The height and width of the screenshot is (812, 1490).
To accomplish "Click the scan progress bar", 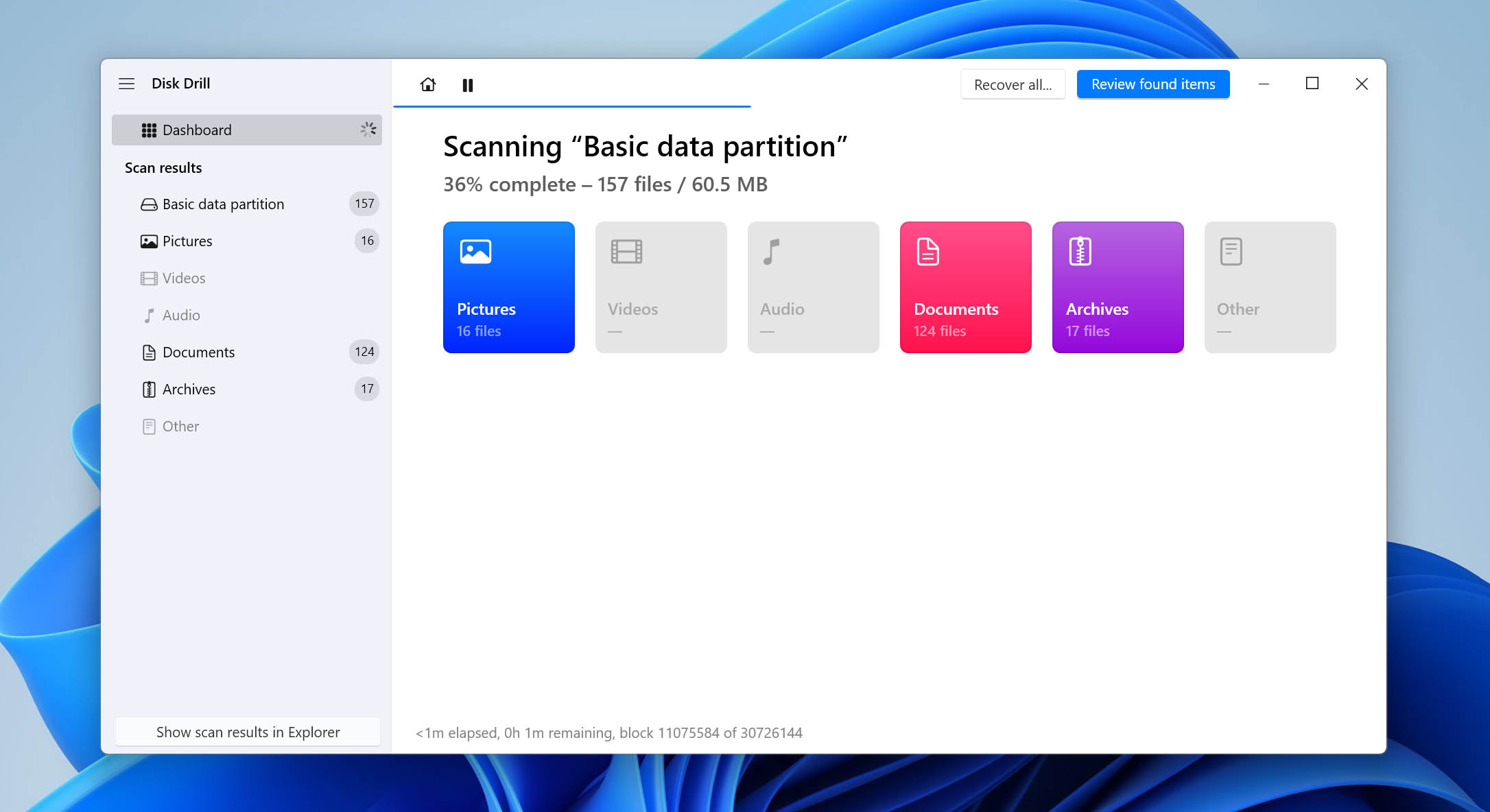I will [x=572, y=106].
